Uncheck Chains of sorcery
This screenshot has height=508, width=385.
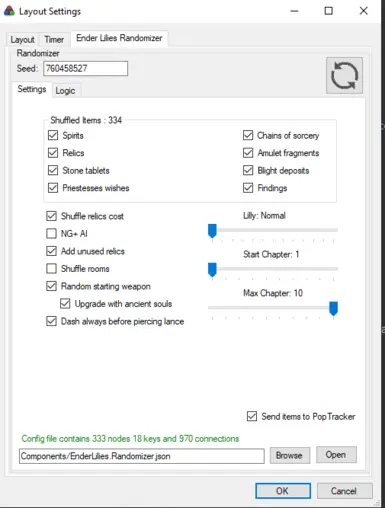coord(248,135)
